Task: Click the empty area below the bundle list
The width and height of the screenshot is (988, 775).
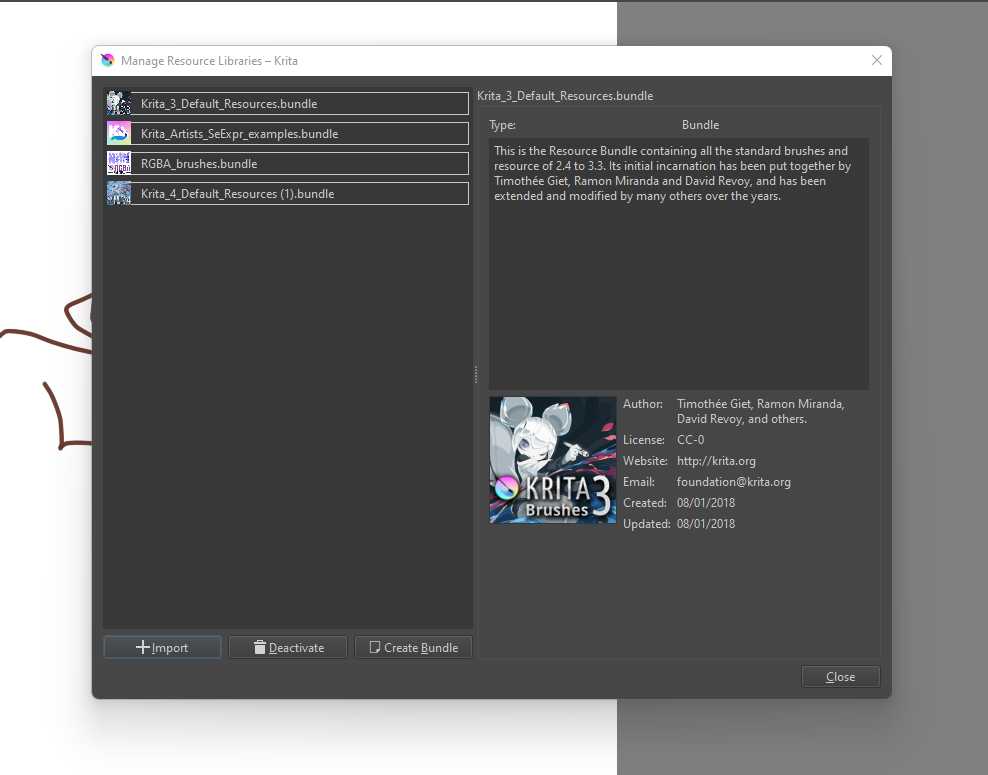Action: [x=287, y=420]
